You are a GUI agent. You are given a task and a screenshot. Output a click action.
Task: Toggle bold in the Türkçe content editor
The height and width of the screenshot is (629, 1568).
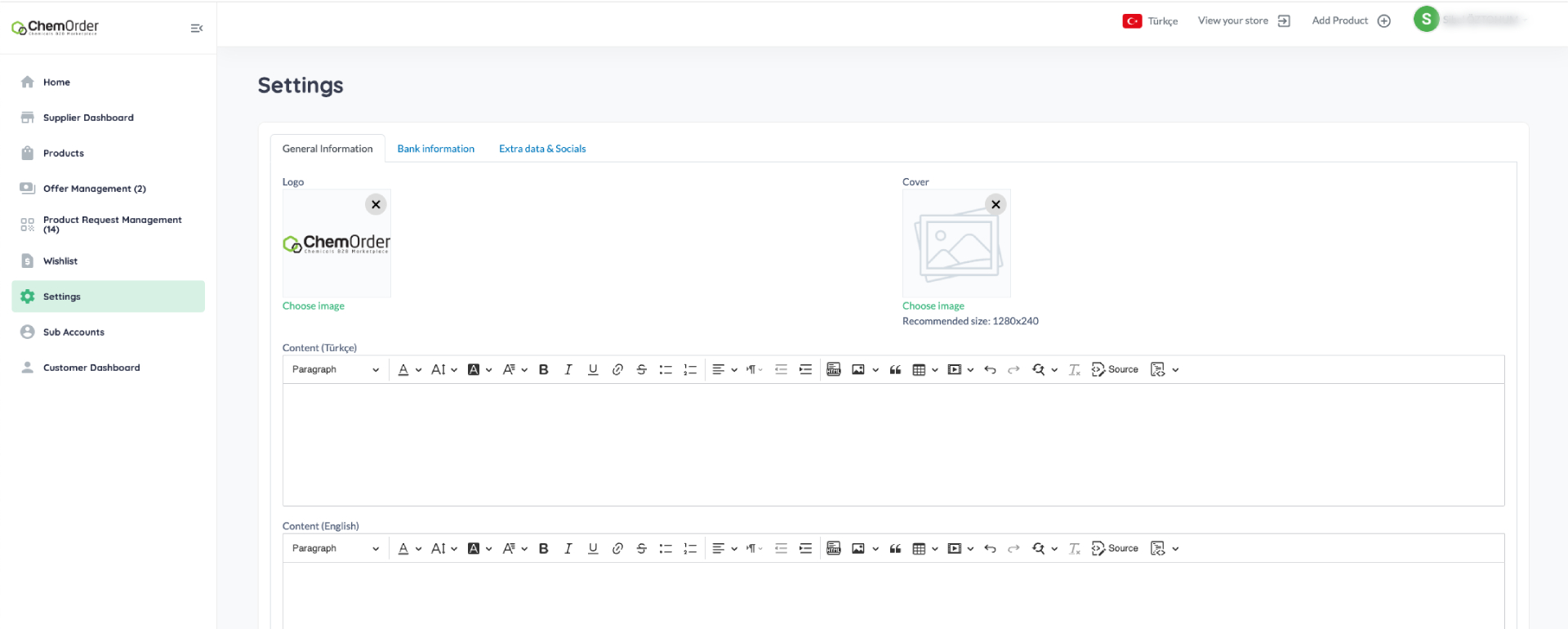point(544,370)
